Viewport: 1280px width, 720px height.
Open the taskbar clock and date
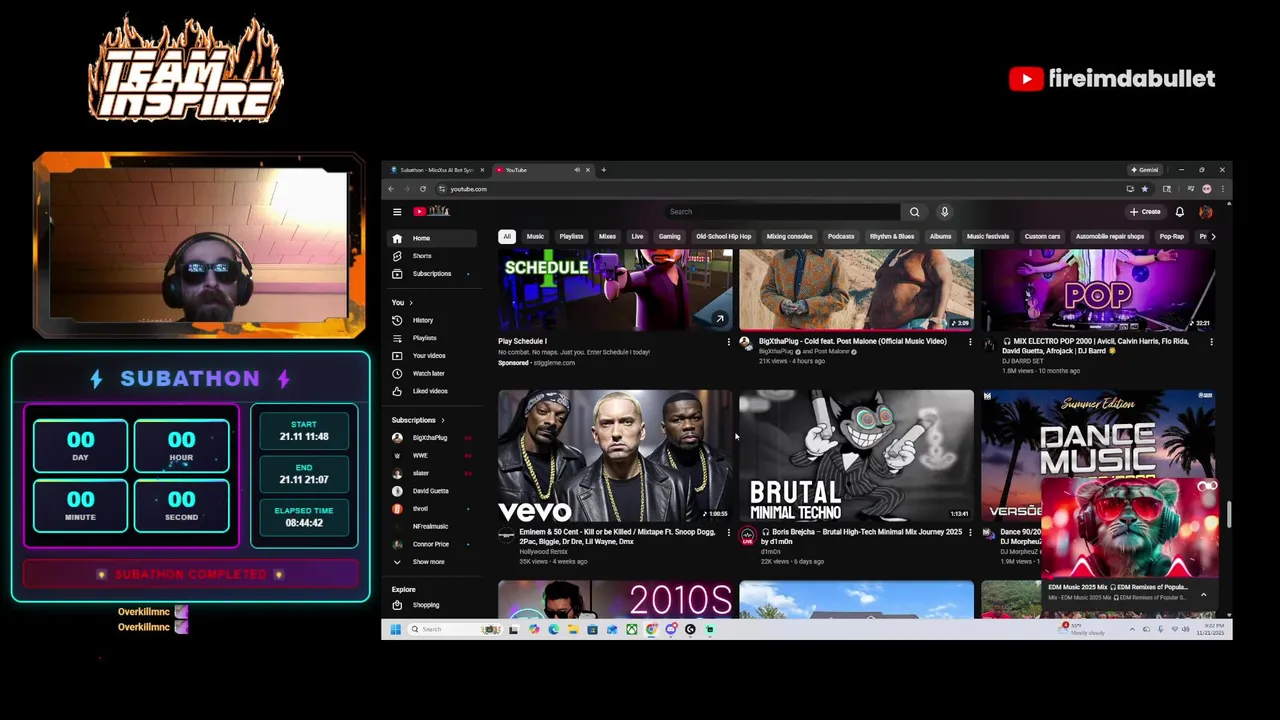(x=1210, y=629)
